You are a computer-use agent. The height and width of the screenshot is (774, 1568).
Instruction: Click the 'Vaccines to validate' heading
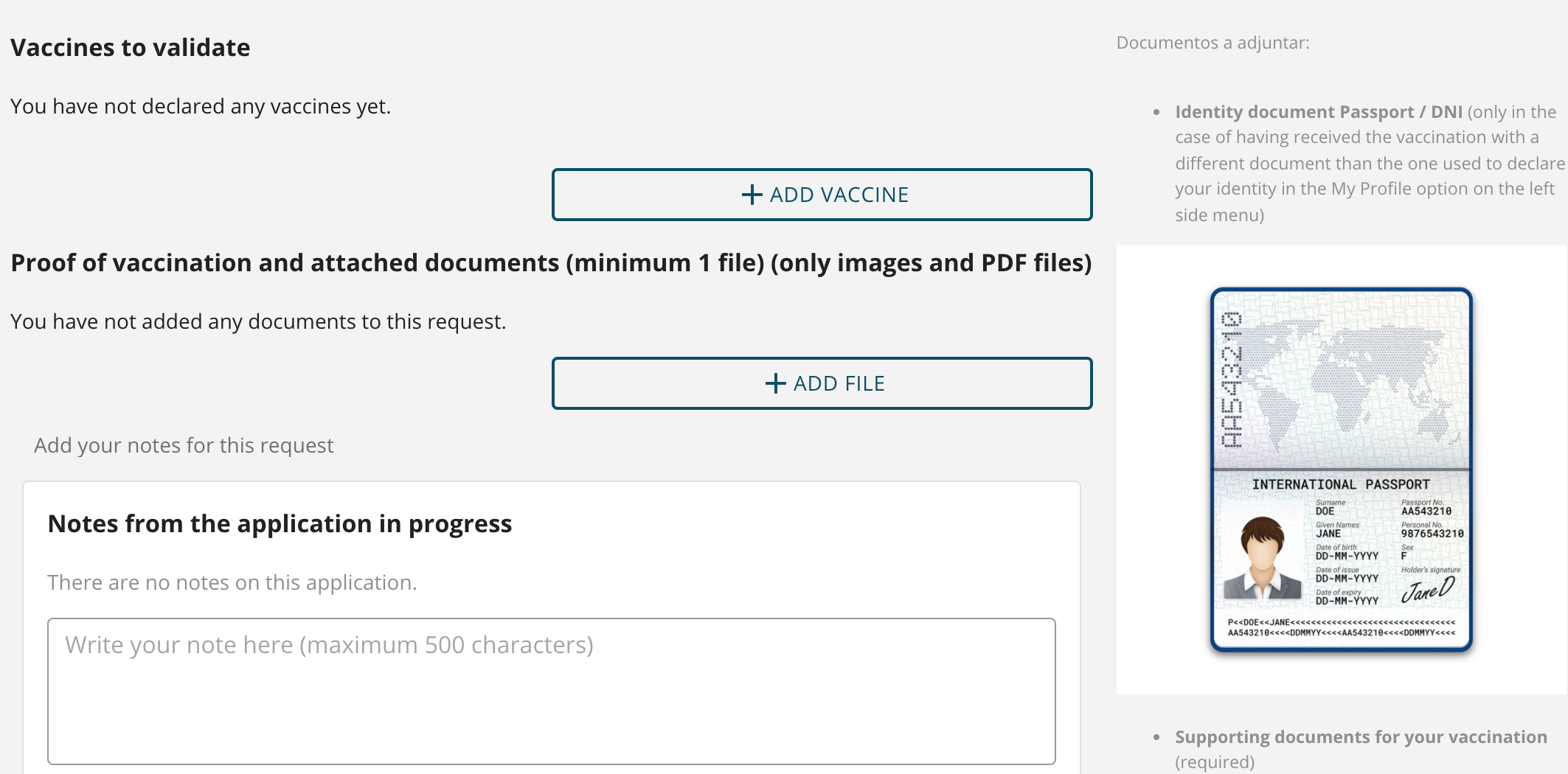(x=130, y=48)
